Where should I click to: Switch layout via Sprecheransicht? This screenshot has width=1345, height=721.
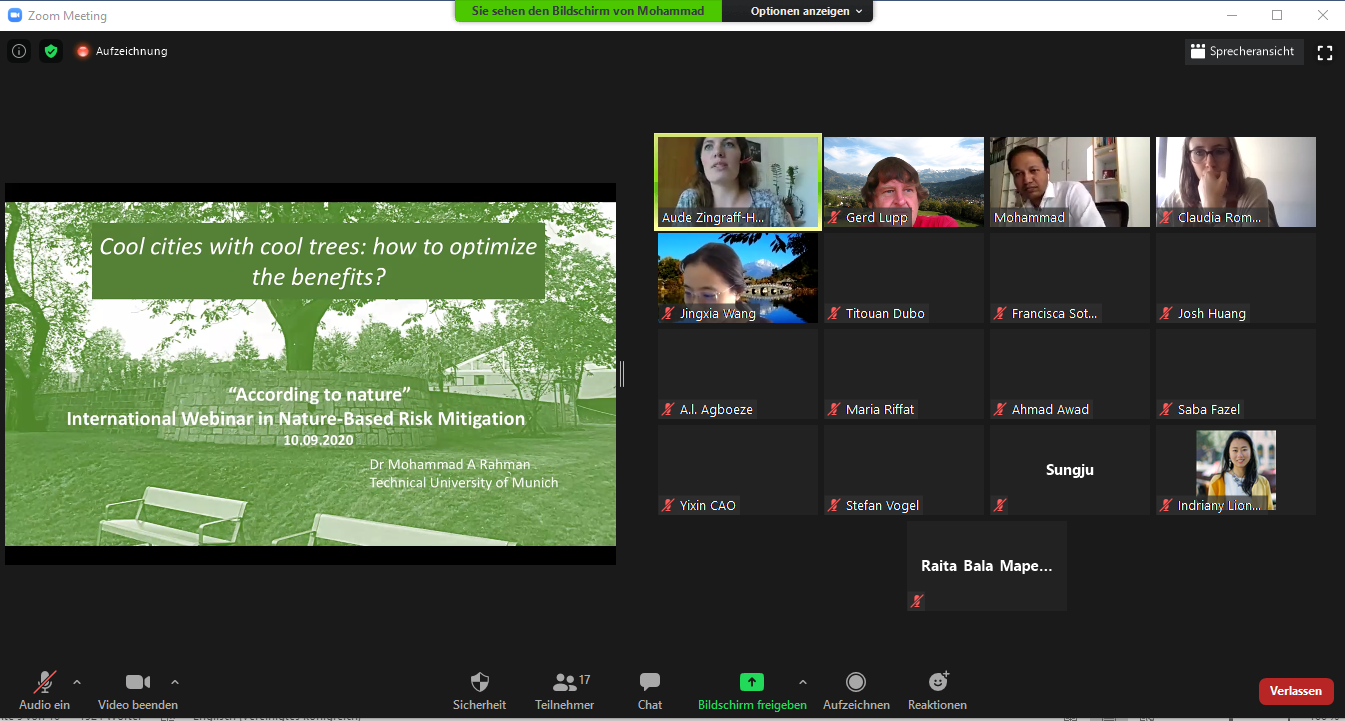click(1244, 52)
